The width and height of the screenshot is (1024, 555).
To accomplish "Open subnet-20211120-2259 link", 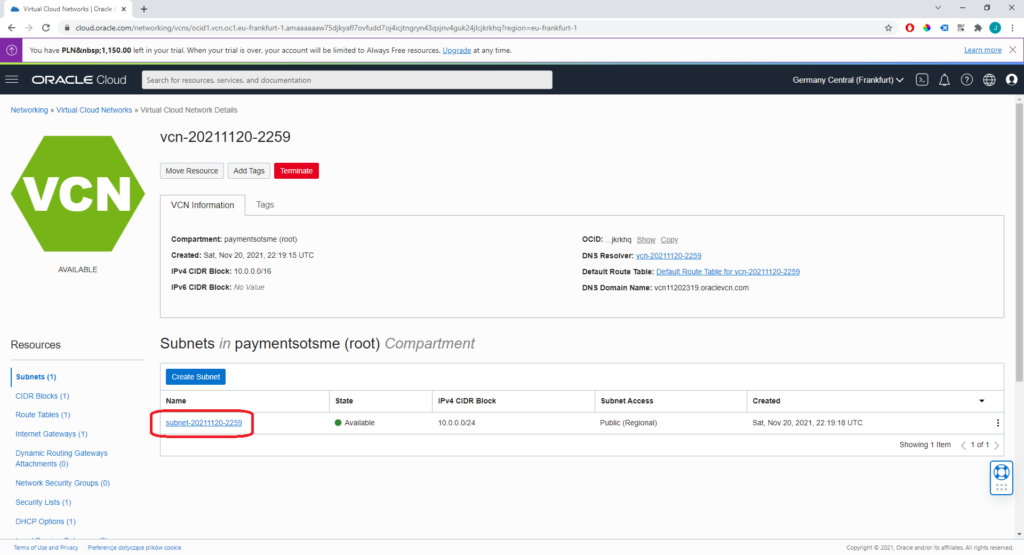I will coord(204,423).
